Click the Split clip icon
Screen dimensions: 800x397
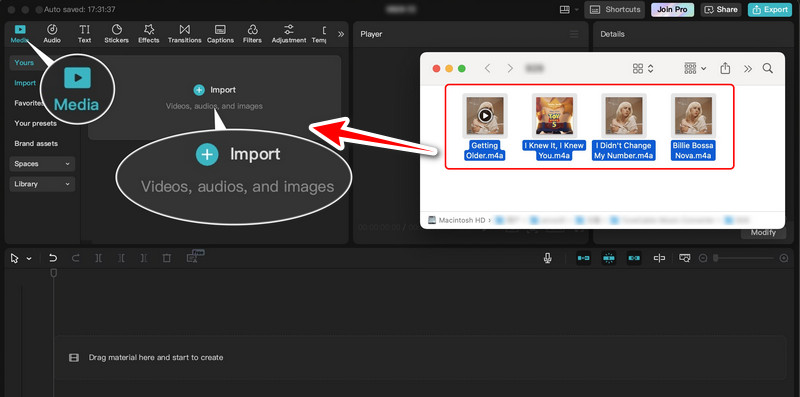click(98, 258)
